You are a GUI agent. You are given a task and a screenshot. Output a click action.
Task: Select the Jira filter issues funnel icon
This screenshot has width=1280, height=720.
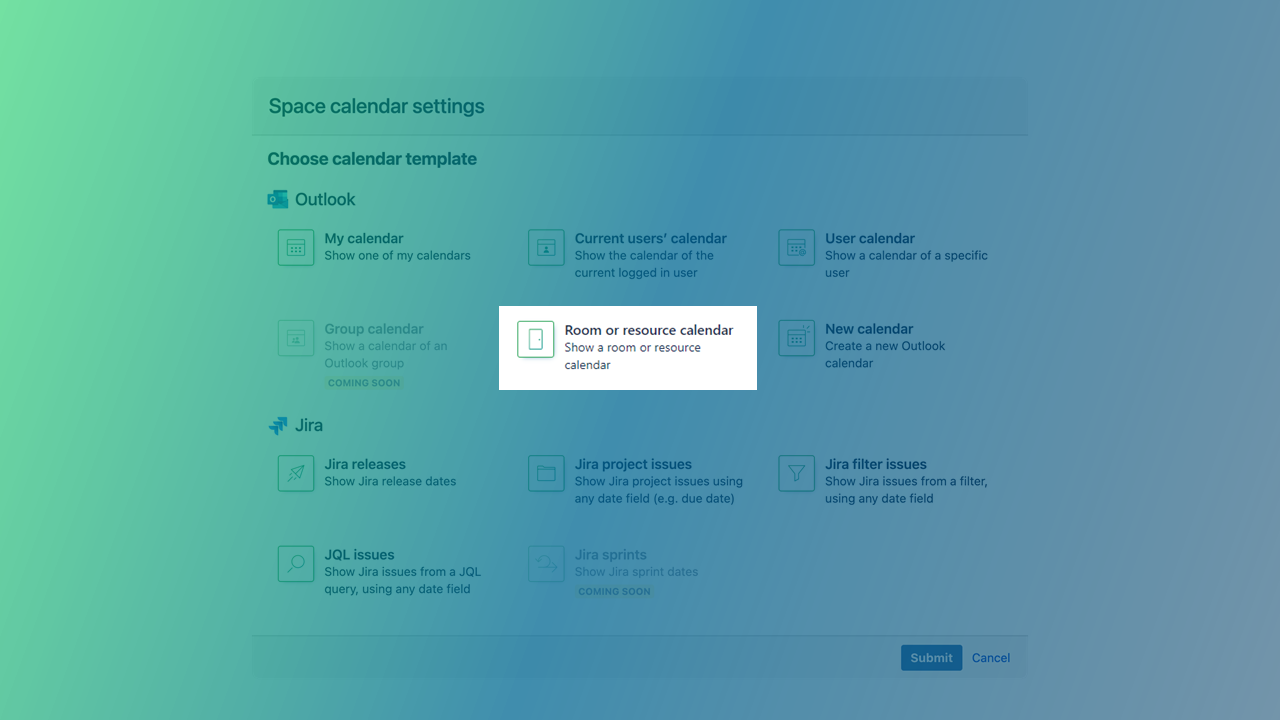point(796,474)
